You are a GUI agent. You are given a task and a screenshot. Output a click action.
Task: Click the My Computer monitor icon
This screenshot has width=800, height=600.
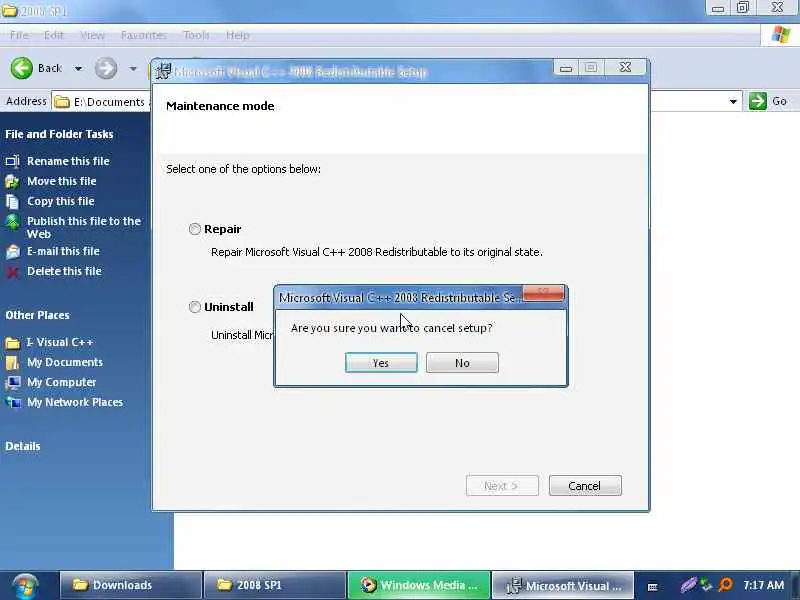click(13, 383)
